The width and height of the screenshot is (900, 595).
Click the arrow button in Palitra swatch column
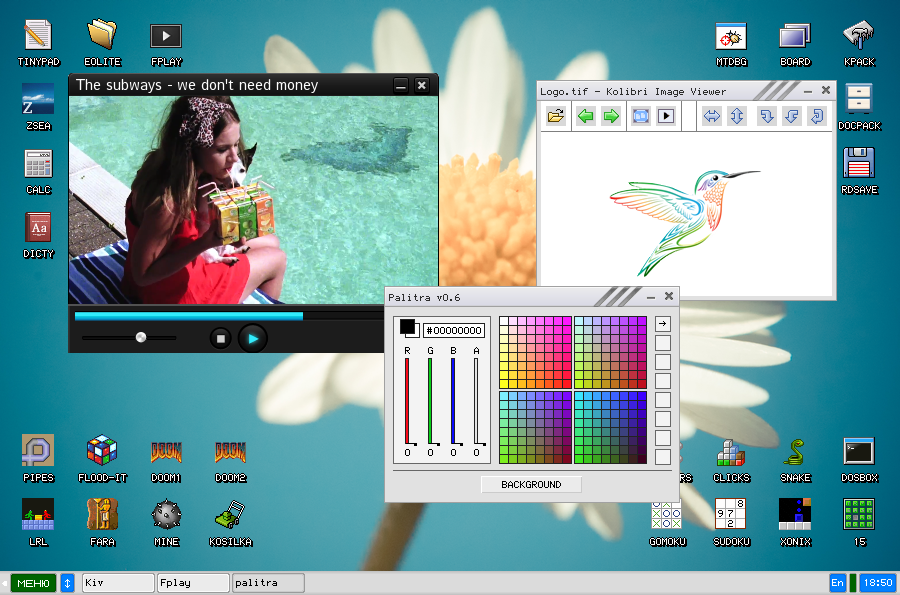[x=662, y=324]
